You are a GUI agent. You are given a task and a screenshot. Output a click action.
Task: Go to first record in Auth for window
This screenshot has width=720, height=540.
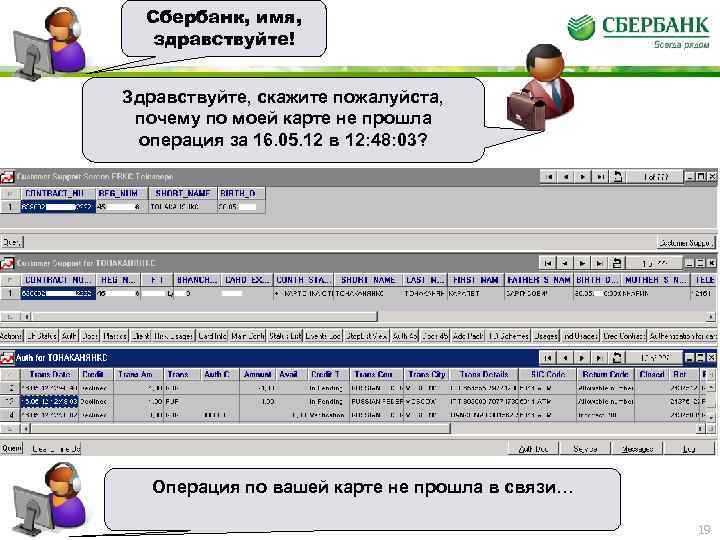(548, 357)
